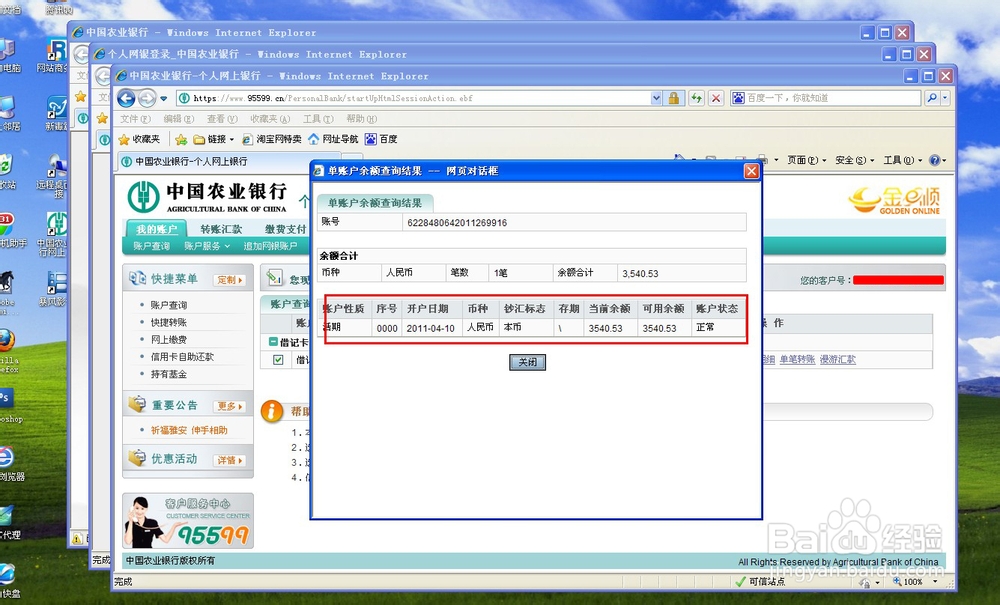Open the 文件(F) menu
1000x605 pixels.
click(135, 119)
